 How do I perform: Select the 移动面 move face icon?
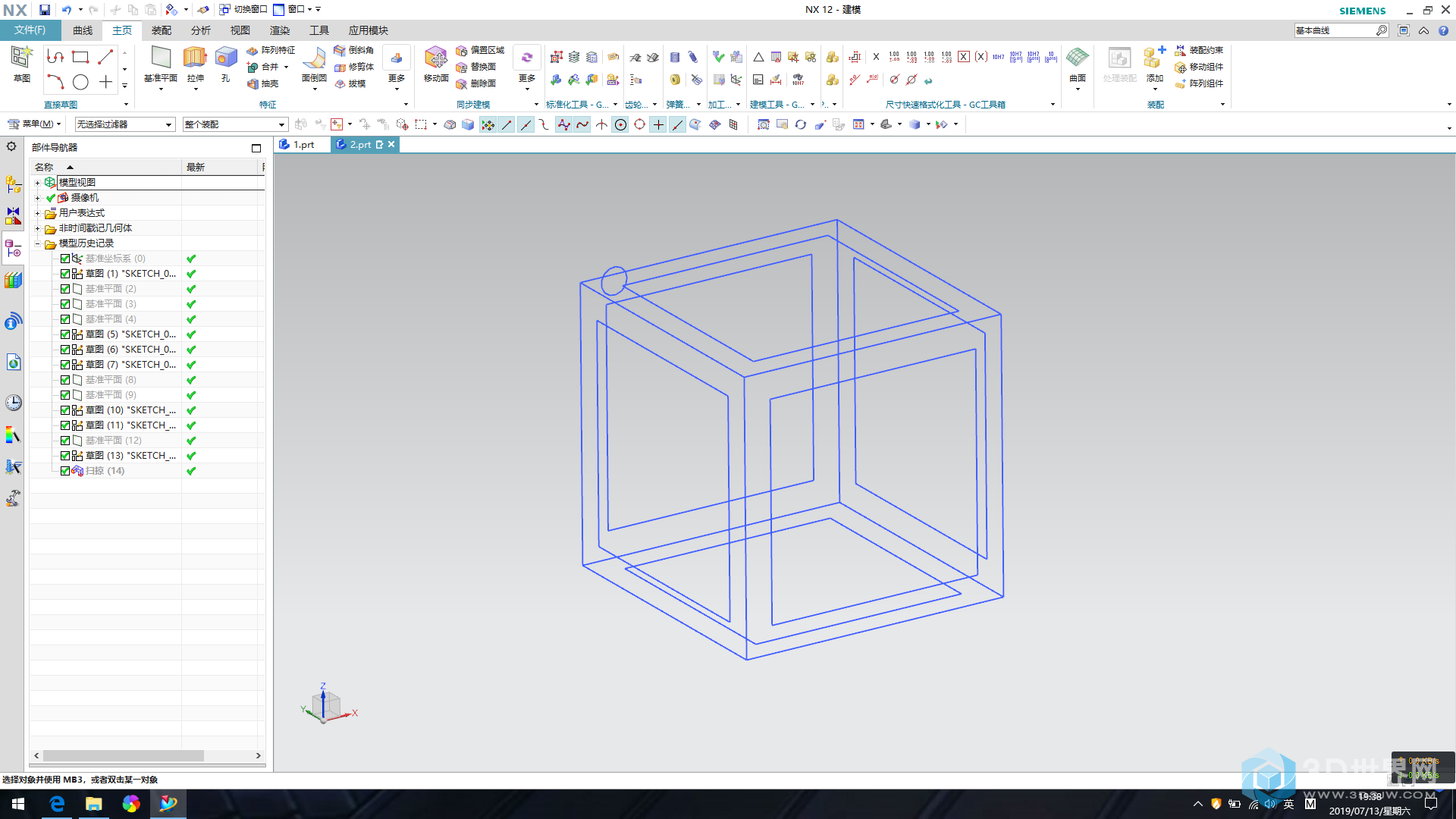(x=436, y=58)
